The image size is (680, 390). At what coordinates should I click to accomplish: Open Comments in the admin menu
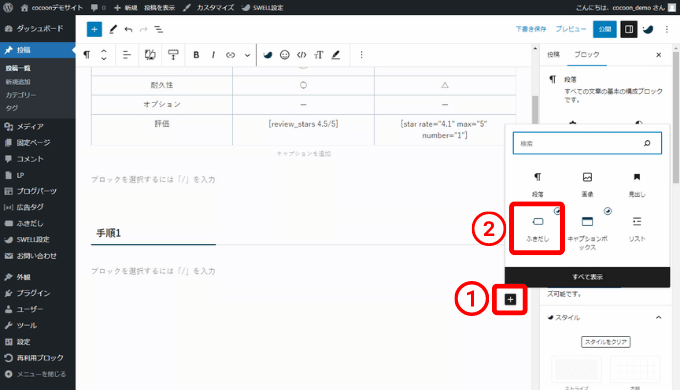pyautogui.click(x=38, y=159)
